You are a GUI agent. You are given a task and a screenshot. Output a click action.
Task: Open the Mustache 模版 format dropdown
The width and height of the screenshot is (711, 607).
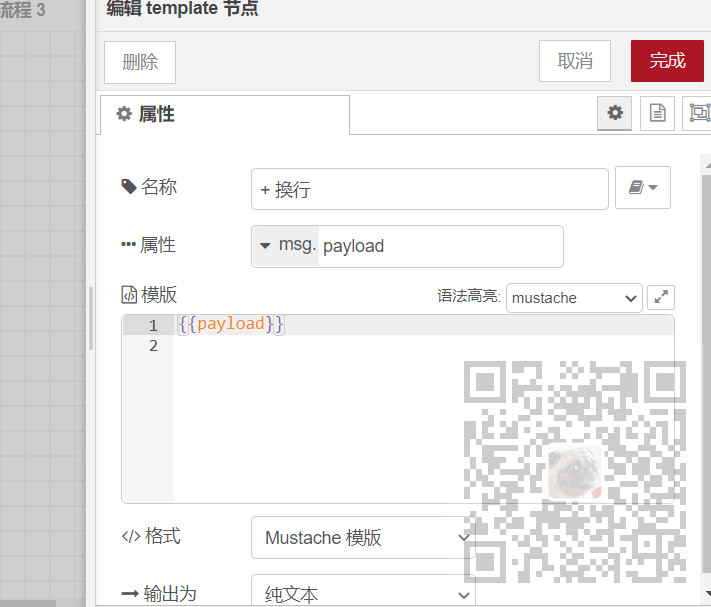tap(363, 538)
